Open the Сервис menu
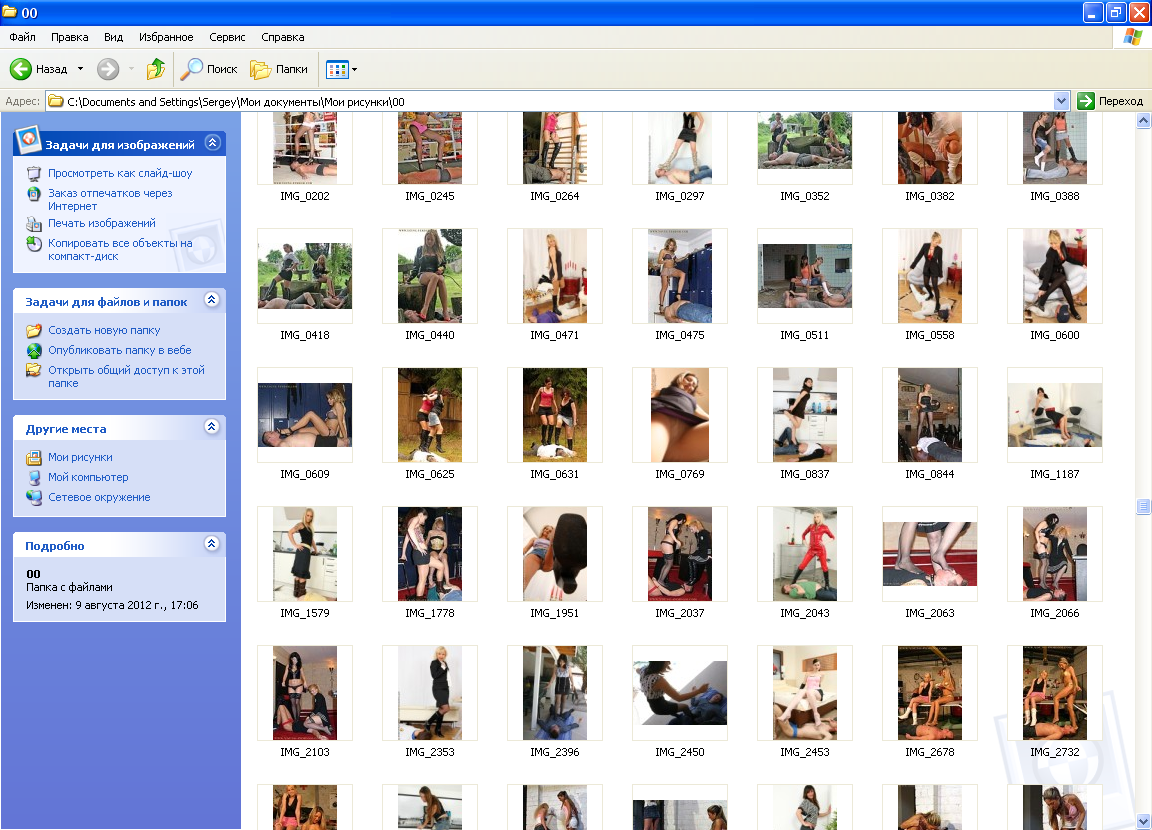 point(227,37)
